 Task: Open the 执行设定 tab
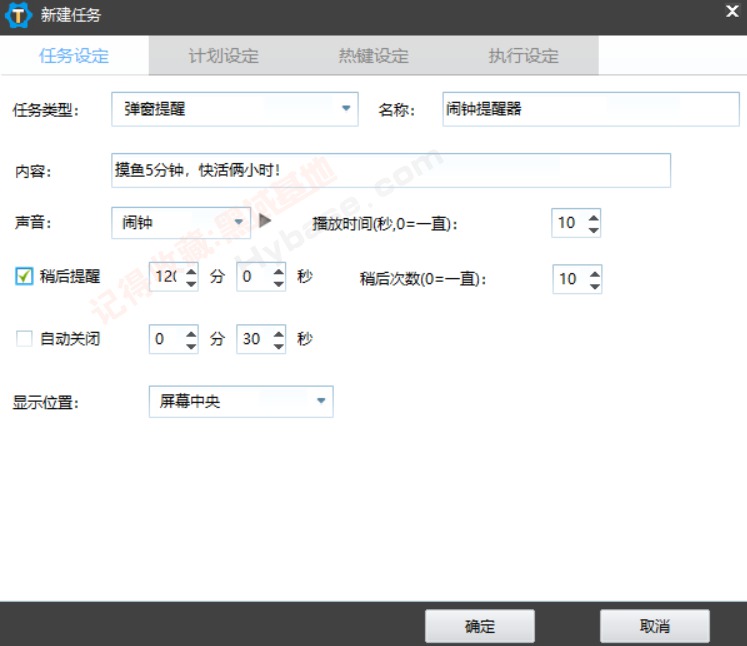(523, 56)
